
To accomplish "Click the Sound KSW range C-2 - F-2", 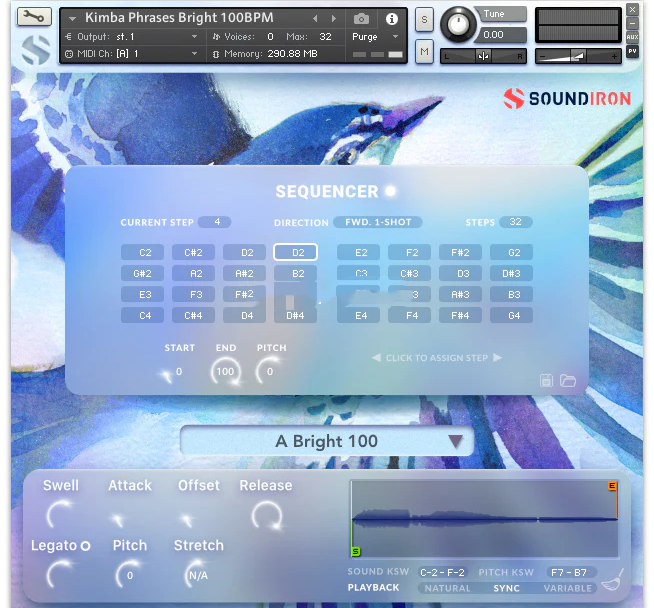I will coord(442,573).
